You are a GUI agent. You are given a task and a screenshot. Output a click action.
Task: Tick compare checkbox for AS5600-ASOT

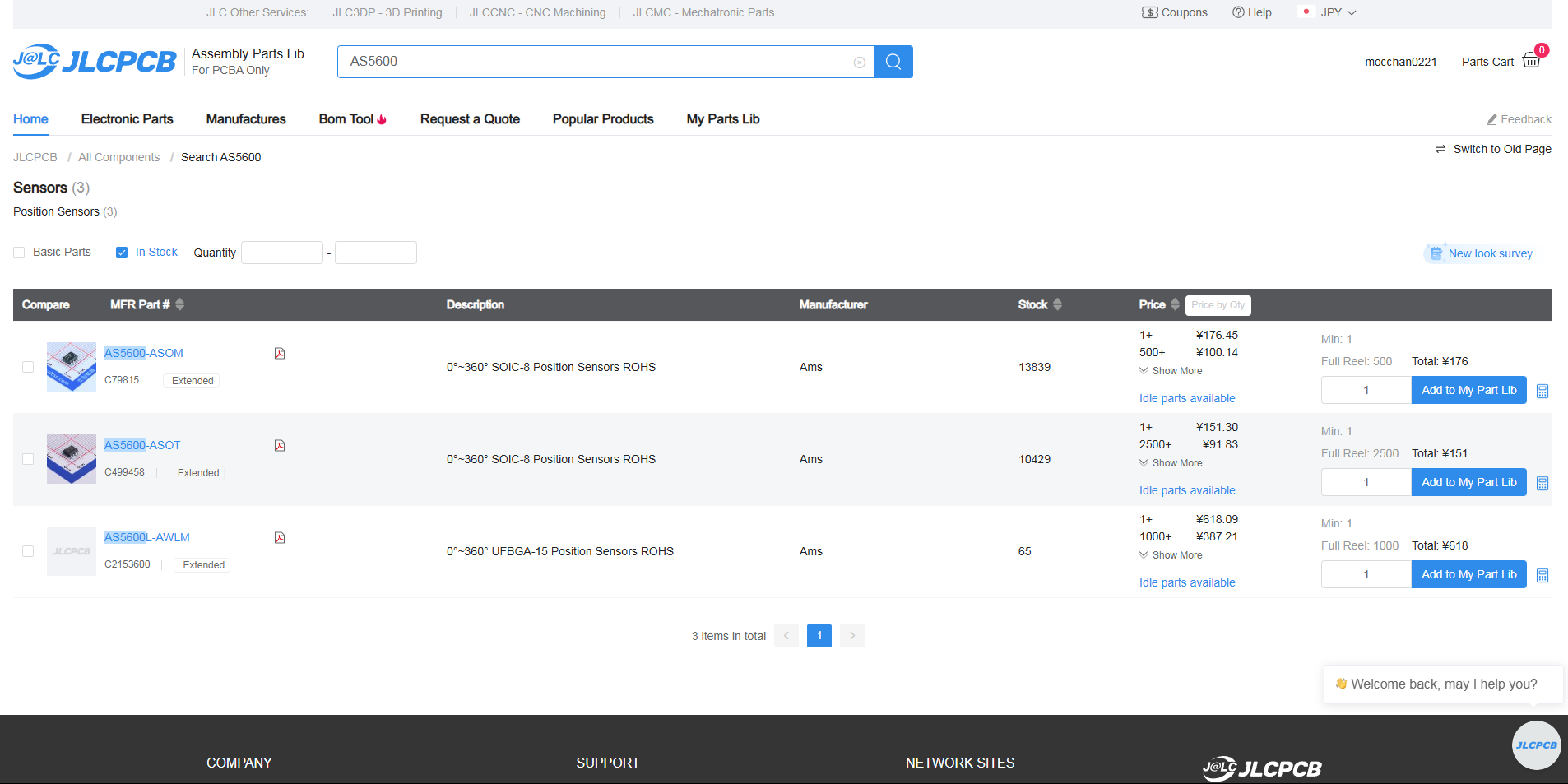click(28, 459)
